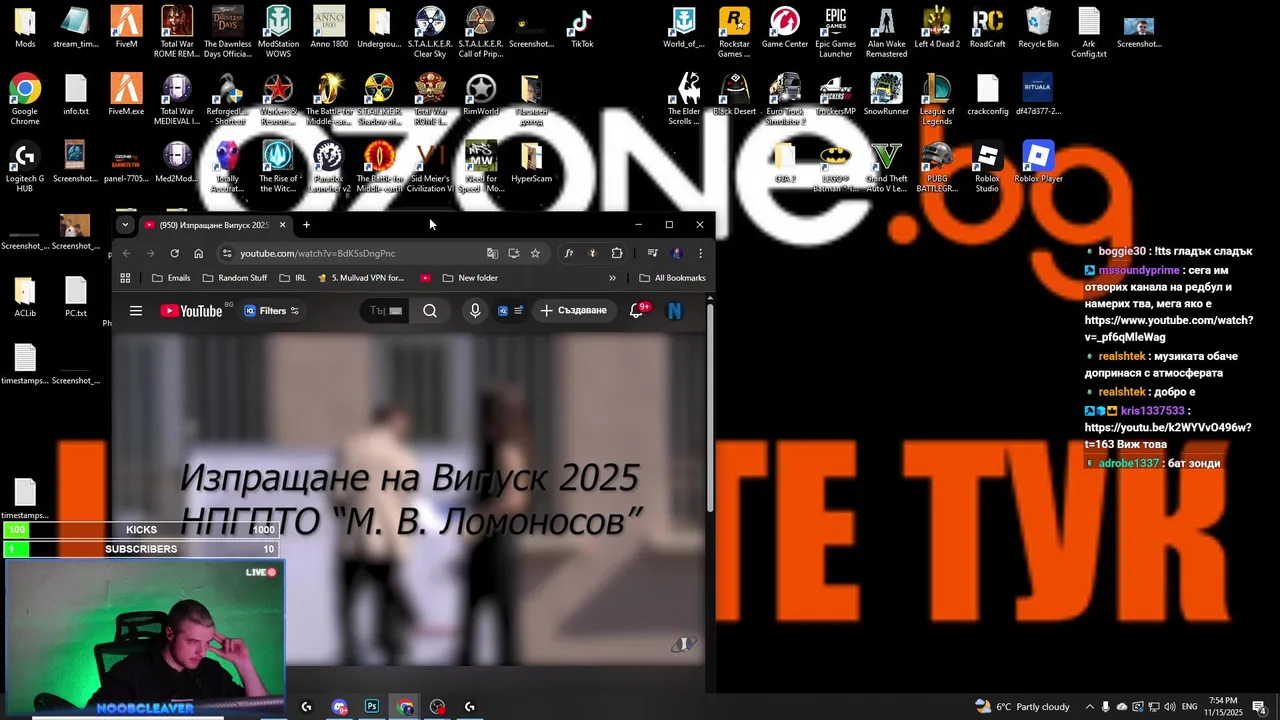Open YouTube notifications bell
The width and height of the screenshot is (1280, 720).
636,311
